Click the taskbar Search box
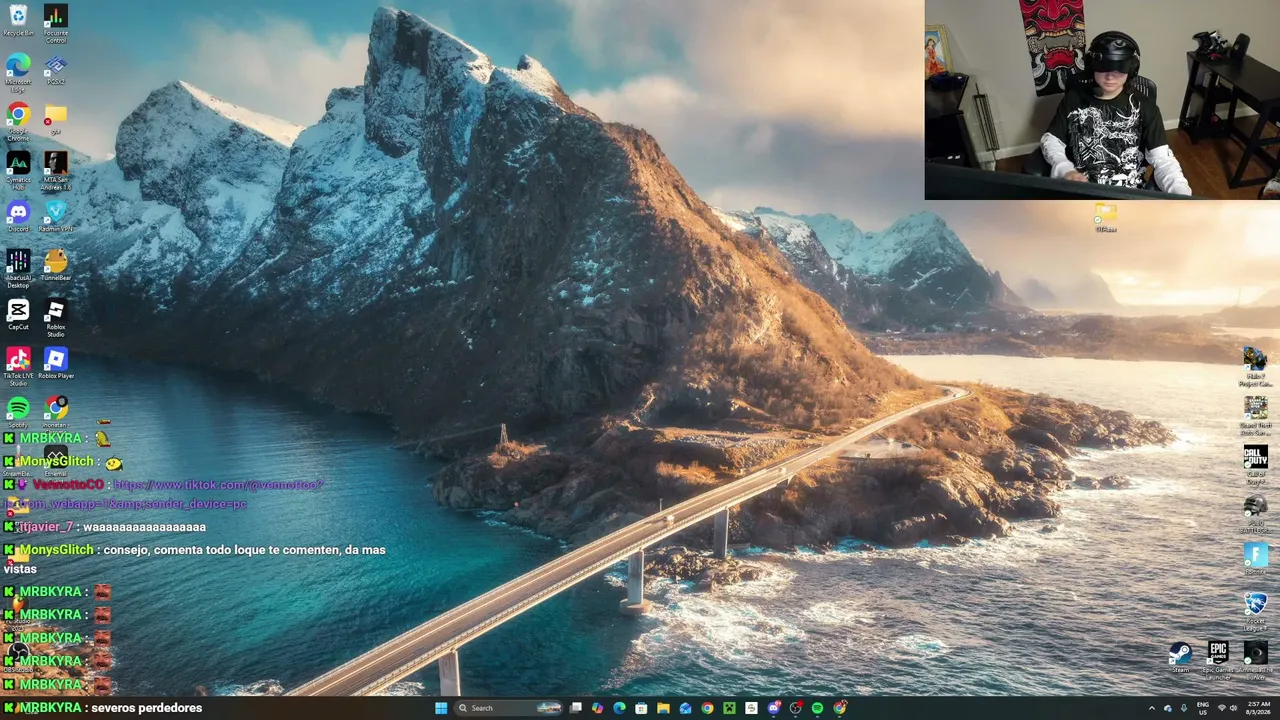The height and width of the screenshot is (720, 1280). tap(509, 708)
